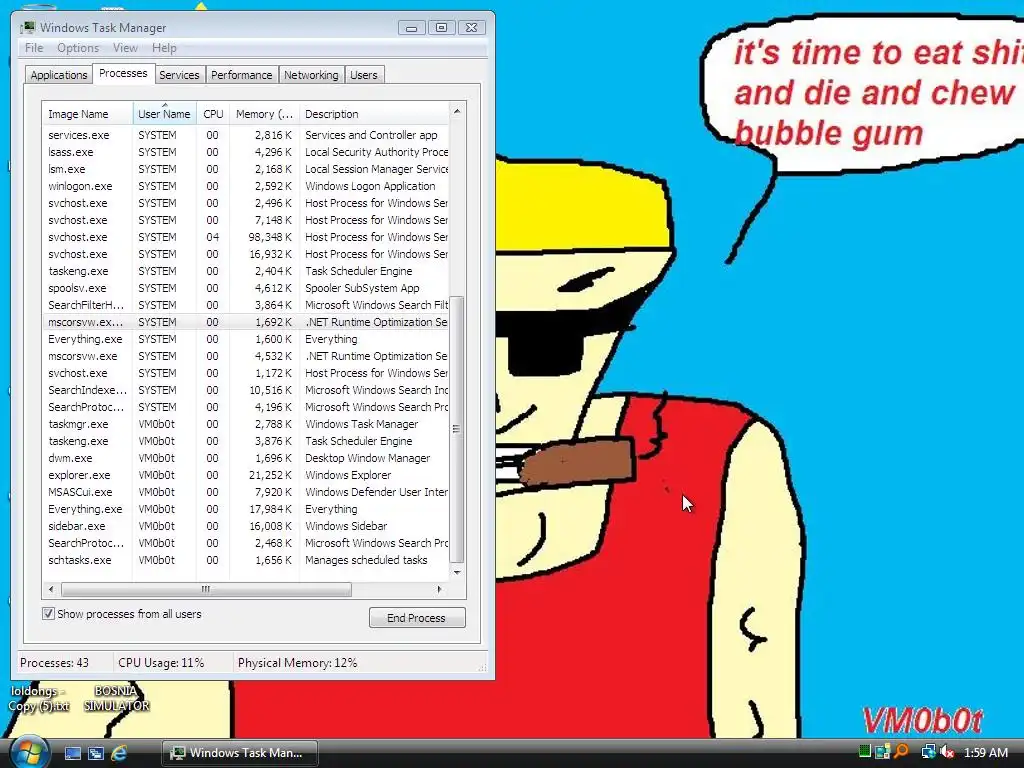This screenshot has height=768, width=1024.
Task: Select SYSTEM Everything.exe using 1,600 K
Action: (x=246, y=339)
